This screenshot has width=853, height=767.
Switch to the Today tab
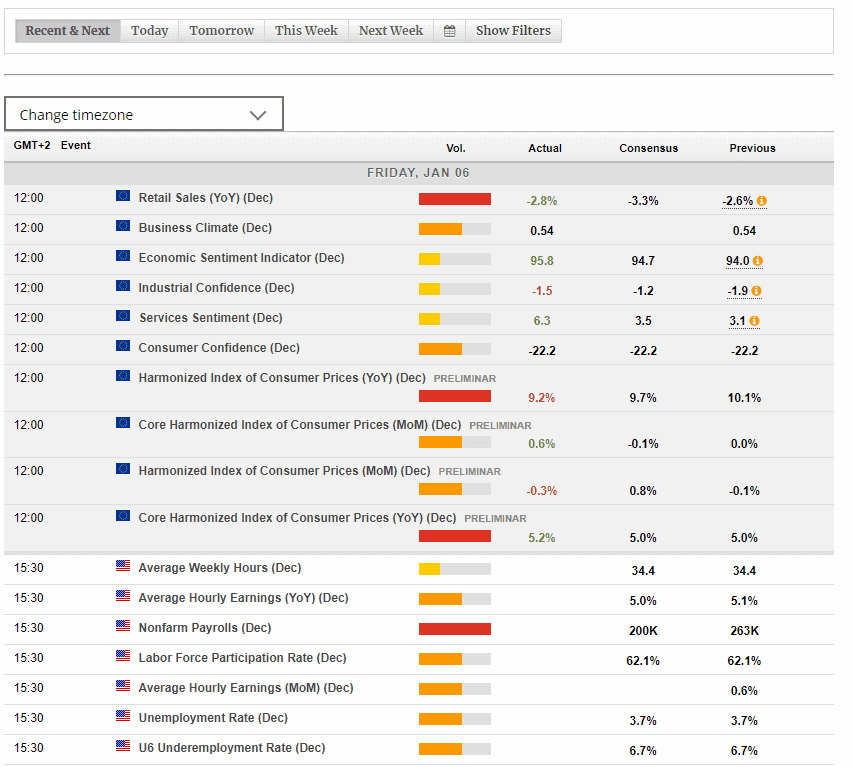149,30
